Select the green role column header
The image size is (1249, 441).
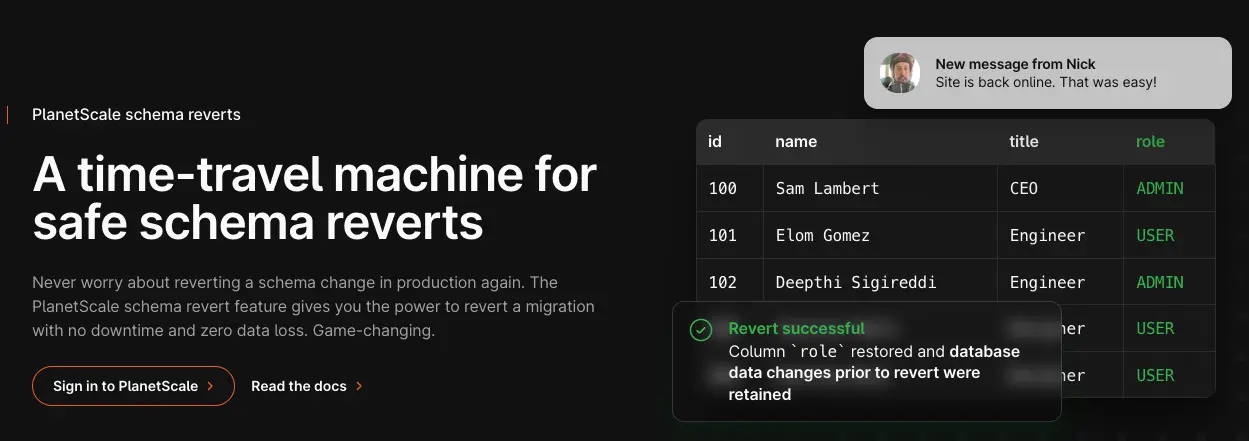point(1150,142)
